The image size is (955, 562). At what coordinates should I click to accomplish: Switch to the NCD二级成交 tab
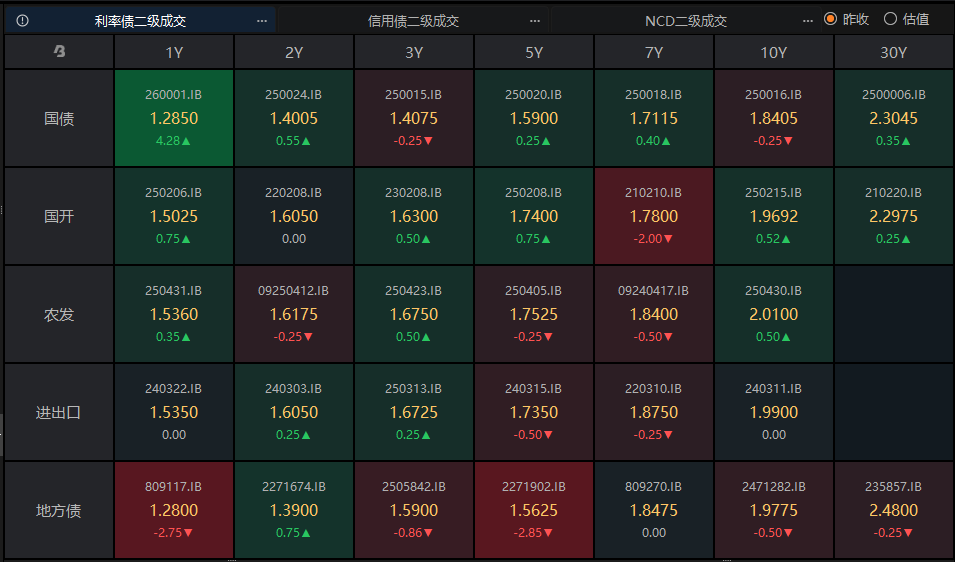click(x=685, y=20)
